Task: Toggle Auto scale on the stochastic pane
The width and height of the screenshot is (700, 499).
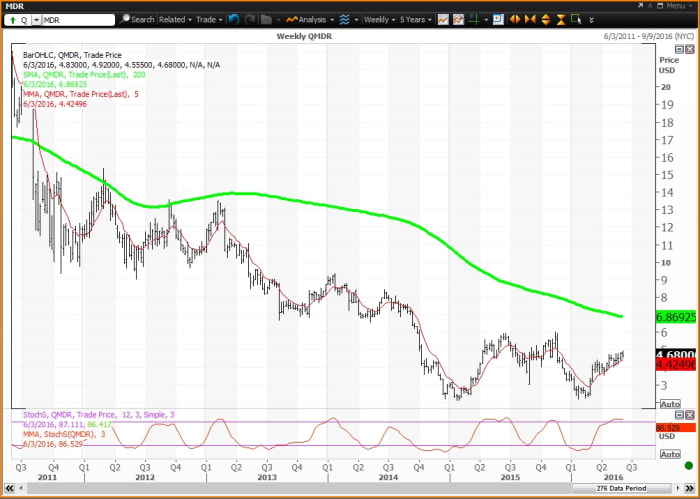Action: coord(668,454)
